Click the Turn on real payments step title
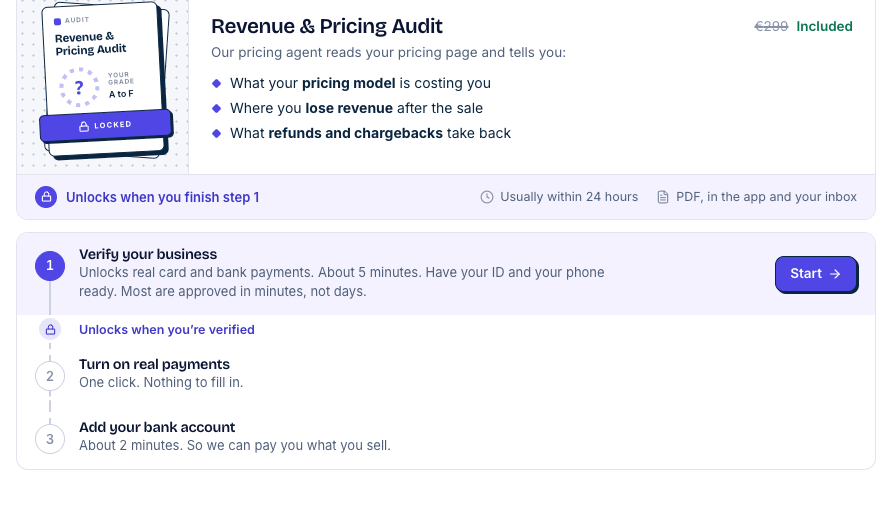Viewport: 892px width, 532px height. click(x=154, y=364)
